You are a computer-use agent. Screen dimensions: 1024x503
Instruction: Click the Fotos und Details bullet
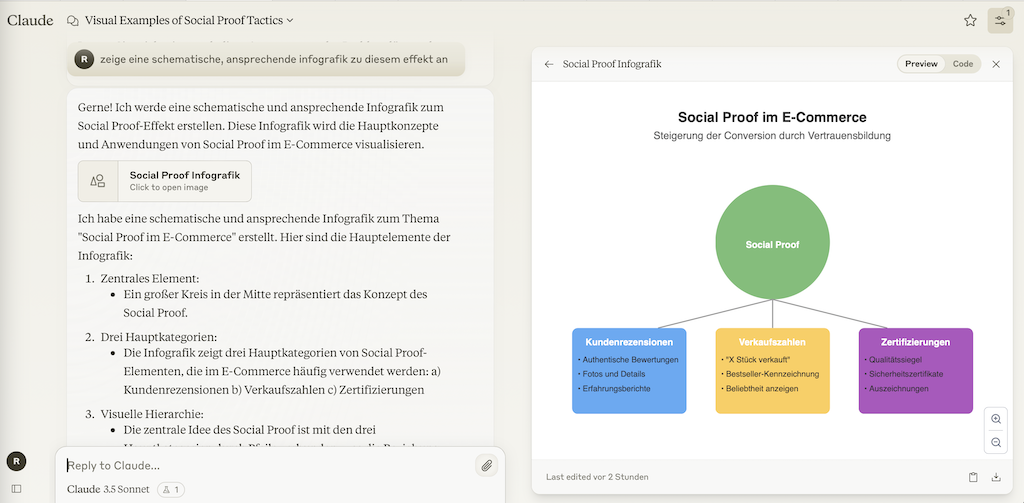coord(611,374)
